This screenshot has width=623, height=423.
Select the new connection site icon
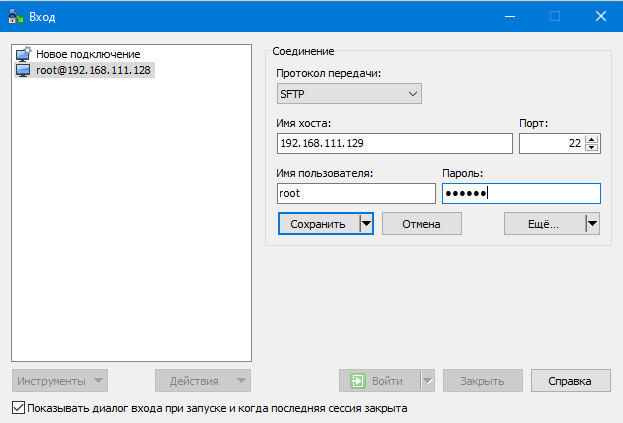[x=23, y=54]
